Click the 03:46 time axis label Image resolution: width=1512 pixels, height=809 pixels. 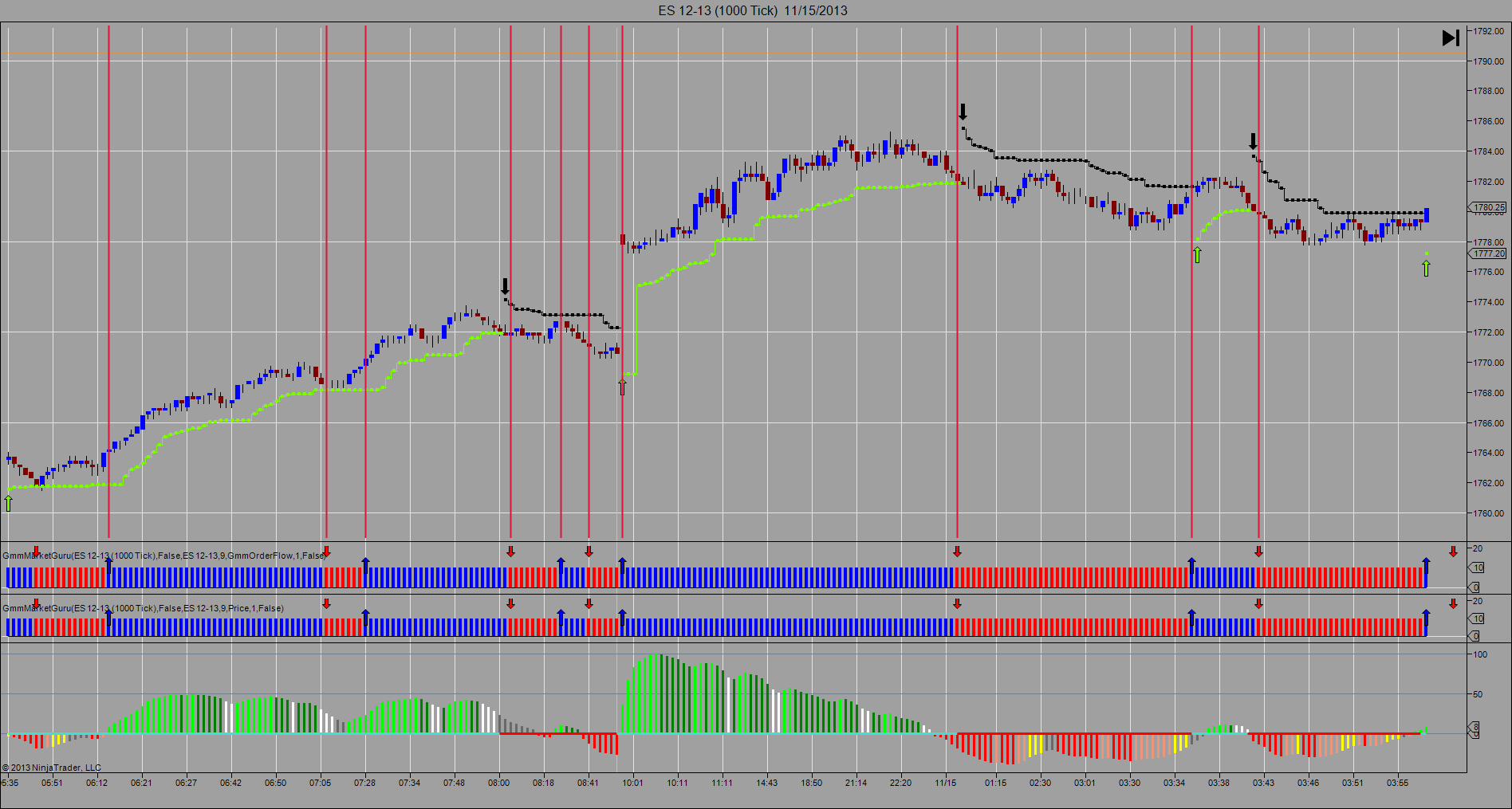coord(1309,783)
